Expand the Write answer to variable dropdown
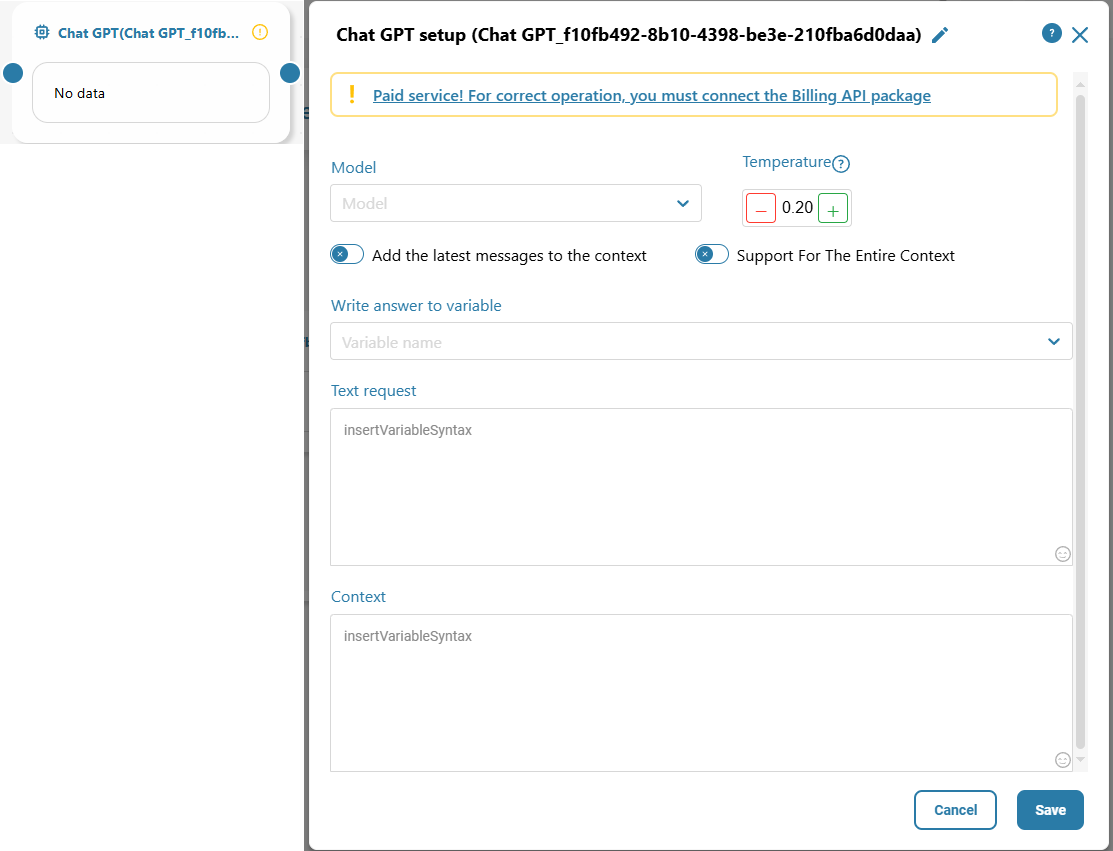1113x851 pixels. [x=701, y=341]
